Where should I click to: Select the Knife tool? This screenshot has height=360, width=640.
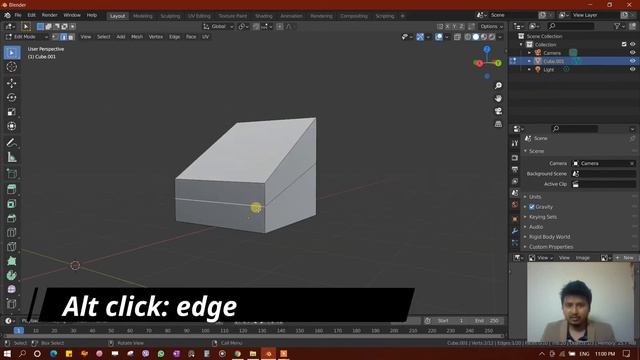[x=12, y=247]
